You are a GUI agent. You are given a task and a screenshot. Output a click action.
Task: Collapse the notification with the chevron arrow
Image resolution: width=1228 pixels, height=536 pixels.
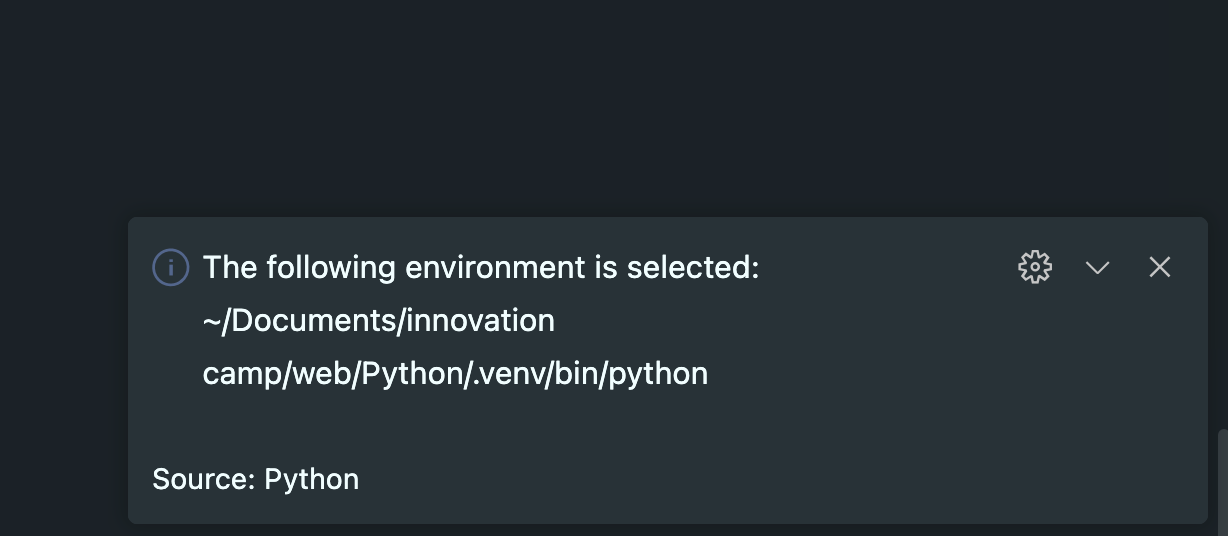click(x=1098, y=267)
